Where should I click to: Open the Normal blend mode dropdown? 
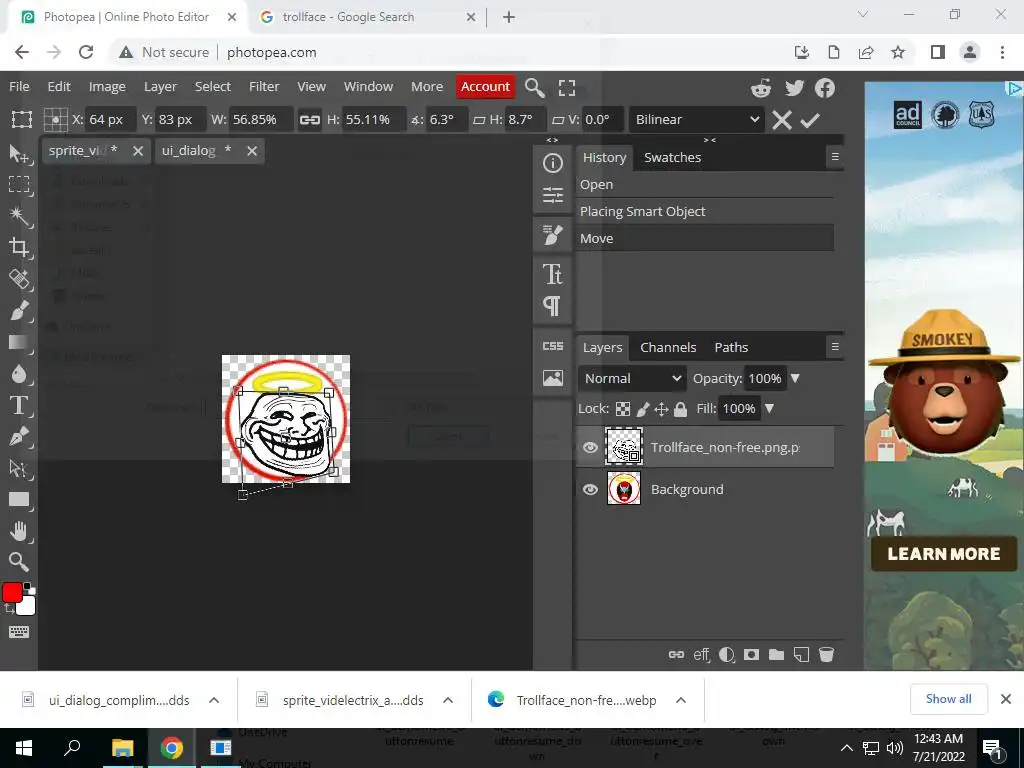632,378
